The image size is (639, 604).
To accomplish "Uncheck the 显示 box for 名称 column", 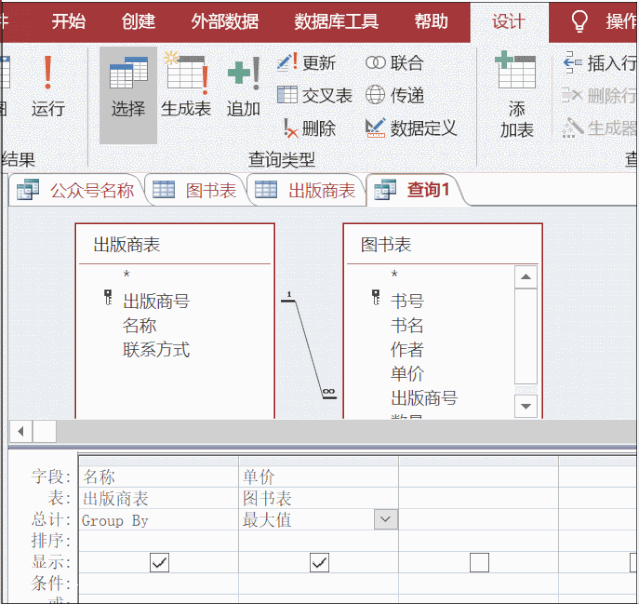I will point(159,563).
